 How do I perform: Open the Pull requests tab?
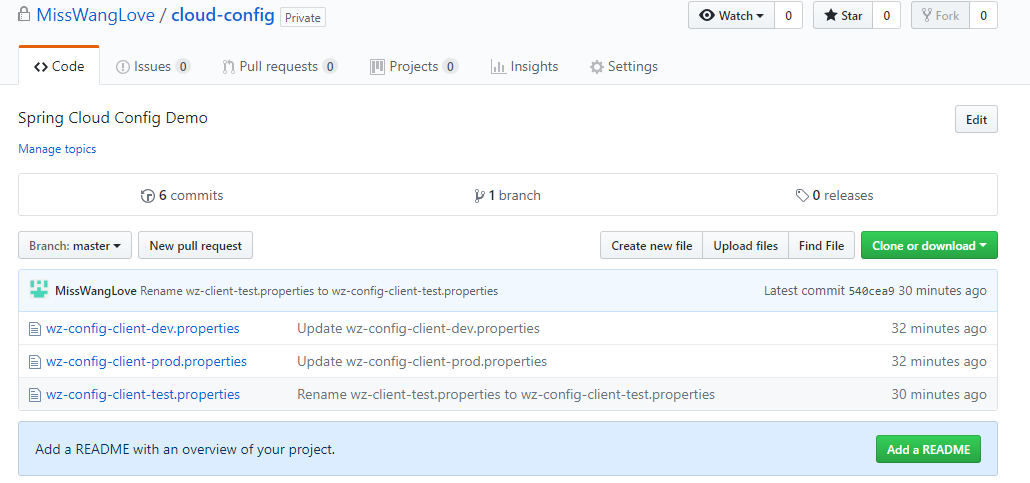click(x=280, y=66)
